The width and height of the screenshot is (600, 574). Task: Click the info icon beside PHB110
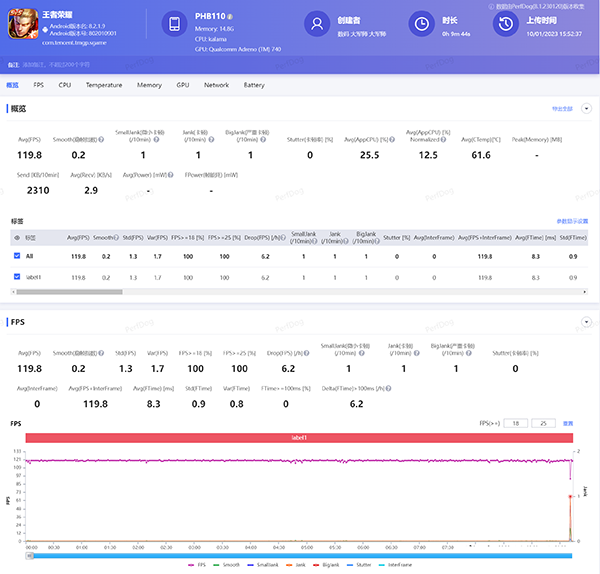pyautogui.click(x=229, y=17)
